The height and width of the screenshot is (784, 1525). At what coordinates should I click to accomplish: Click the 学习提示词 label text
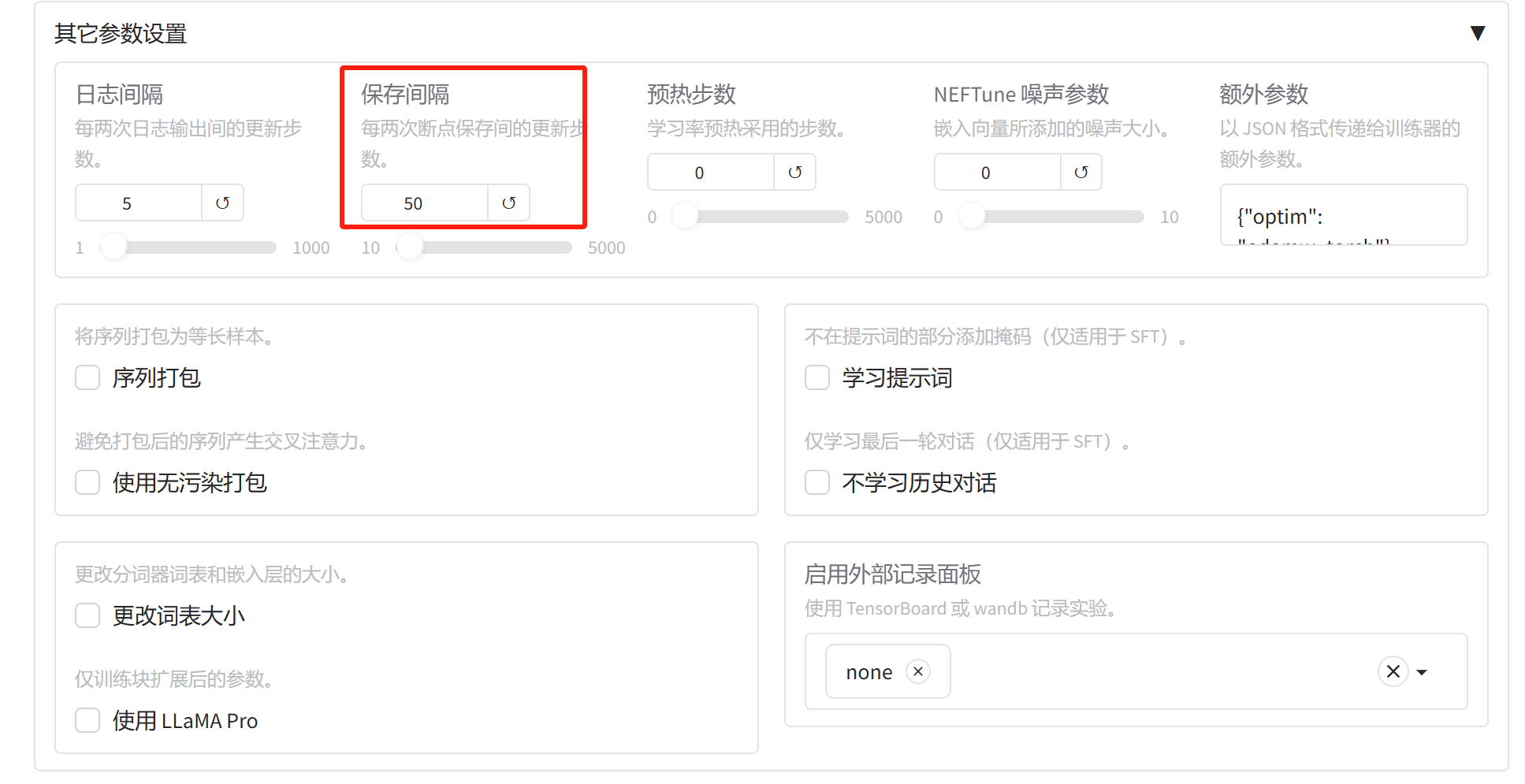(898, 378)
